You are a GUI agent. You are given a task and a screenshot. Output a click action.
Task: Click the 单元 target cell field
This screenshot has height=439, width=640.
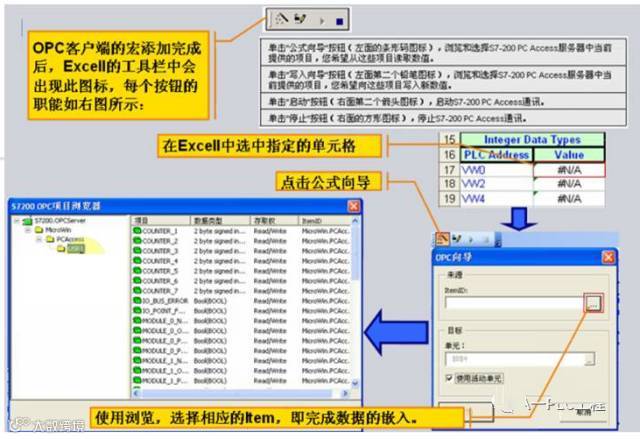[x=514, y=359]
